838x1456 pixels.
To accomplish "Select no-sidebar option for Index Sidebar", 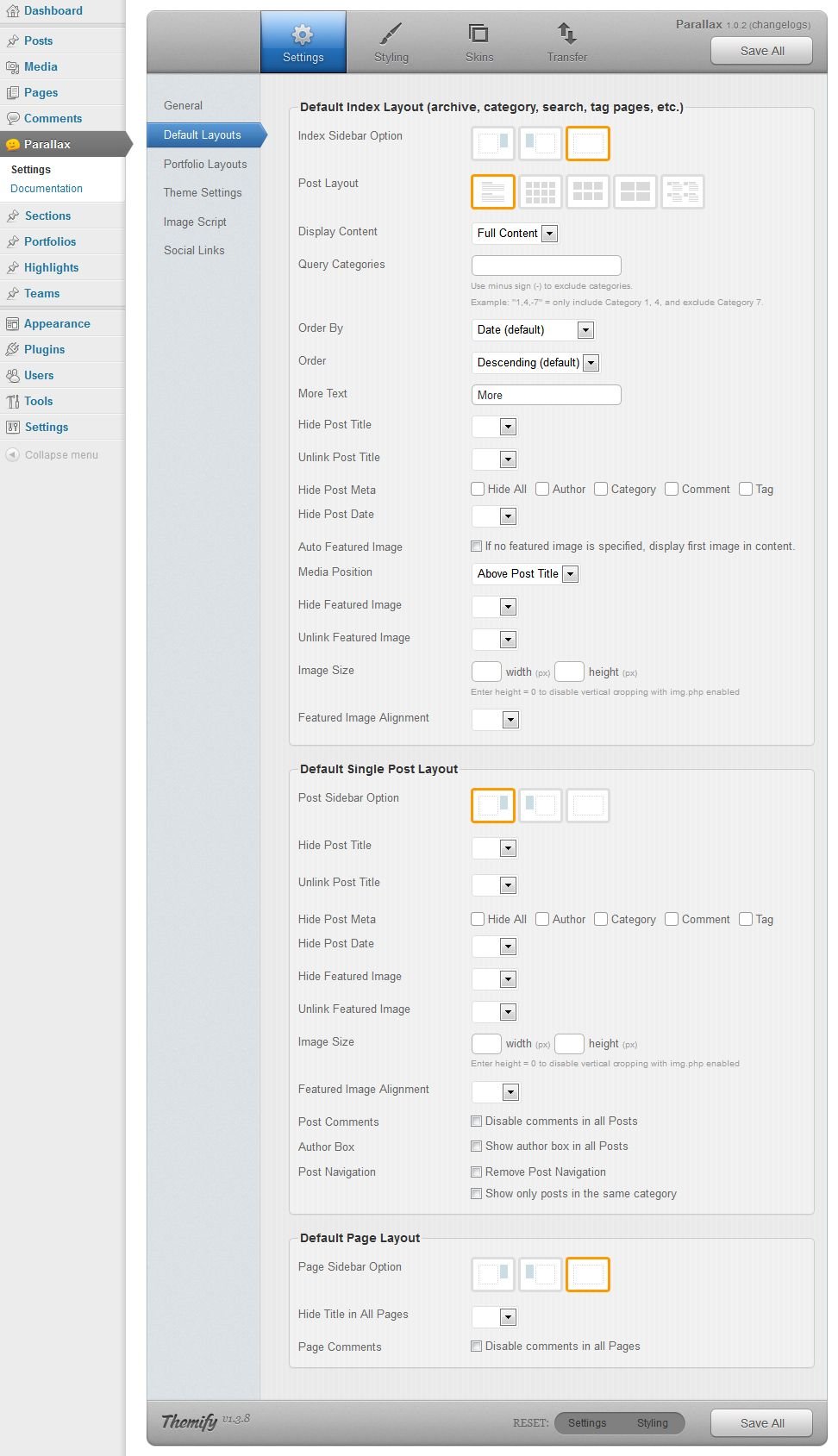I will click(588, 143).
